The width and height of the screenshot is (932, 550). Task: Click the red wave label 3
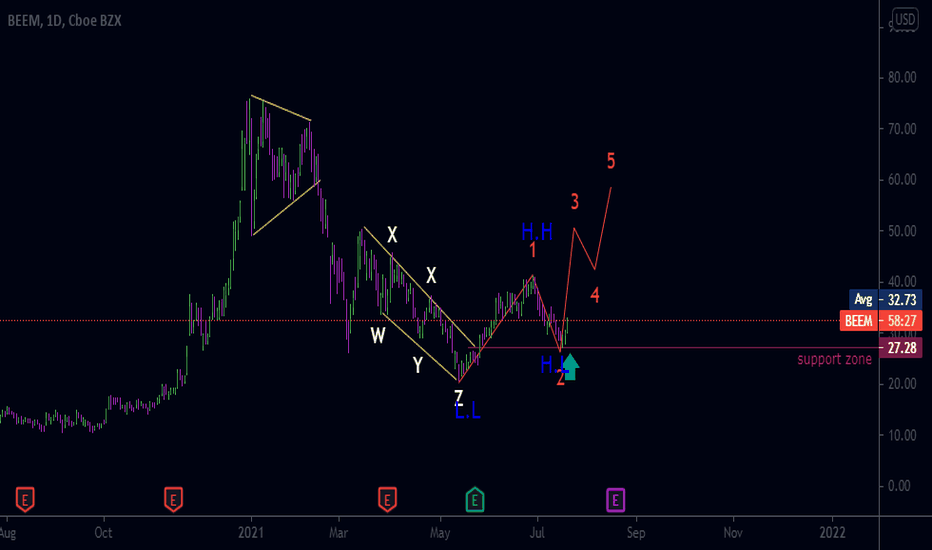pyautogui.click(x=575, y=202)
